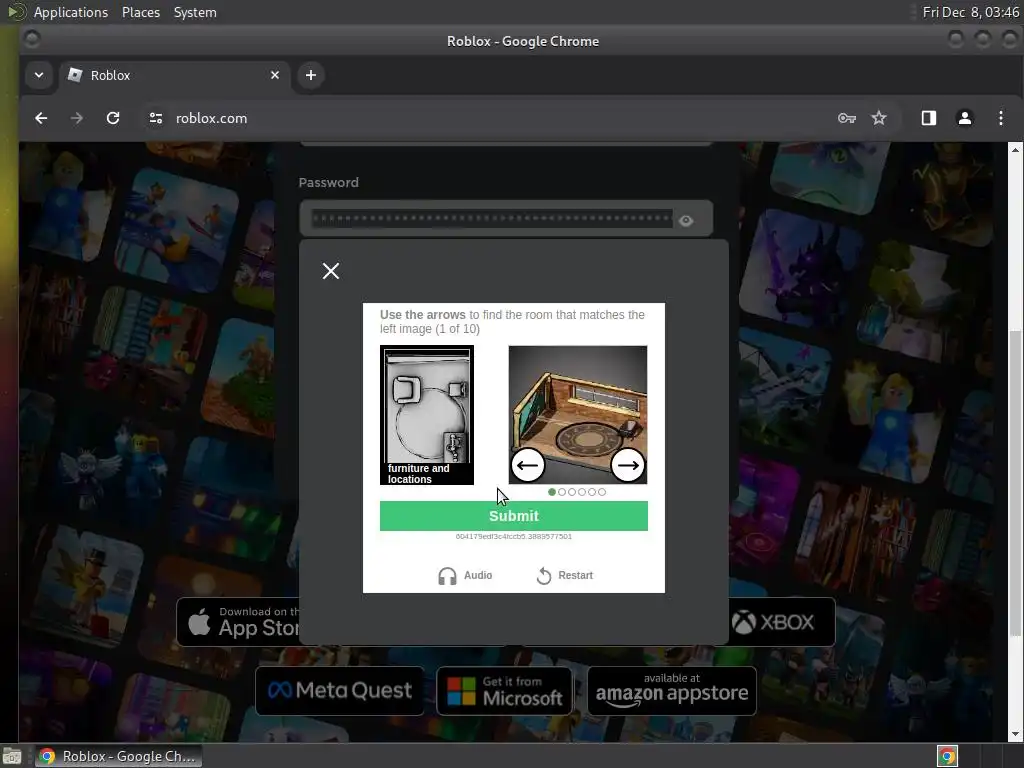This screenshot has width=1024, height=768.
Task: Open the Chrome side panel
Action: 929,118
